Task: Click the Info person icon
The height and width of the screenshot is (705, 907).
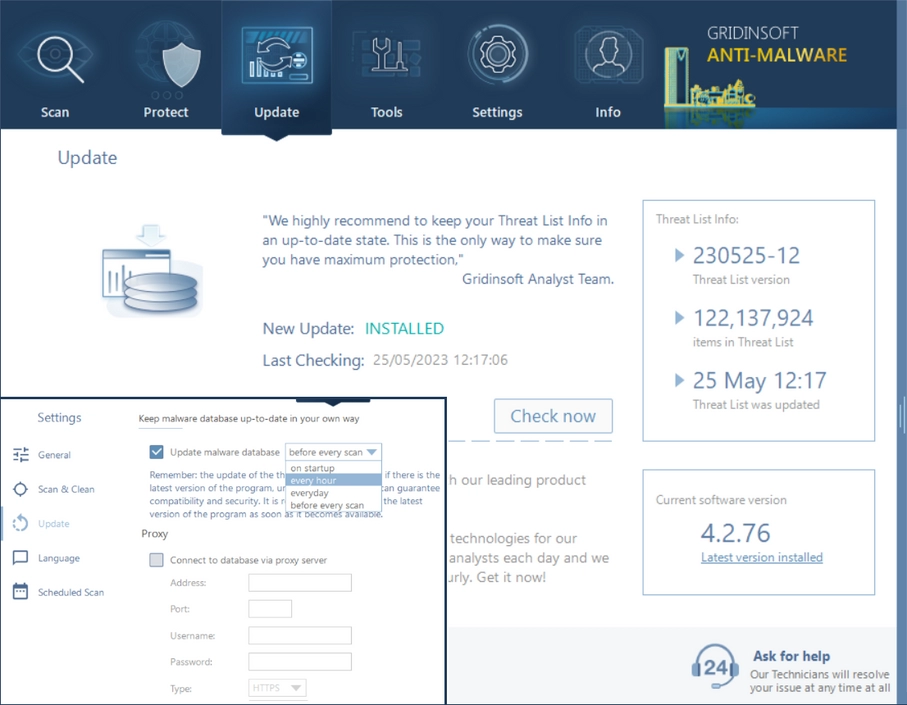Action: (x=608, y=58)
